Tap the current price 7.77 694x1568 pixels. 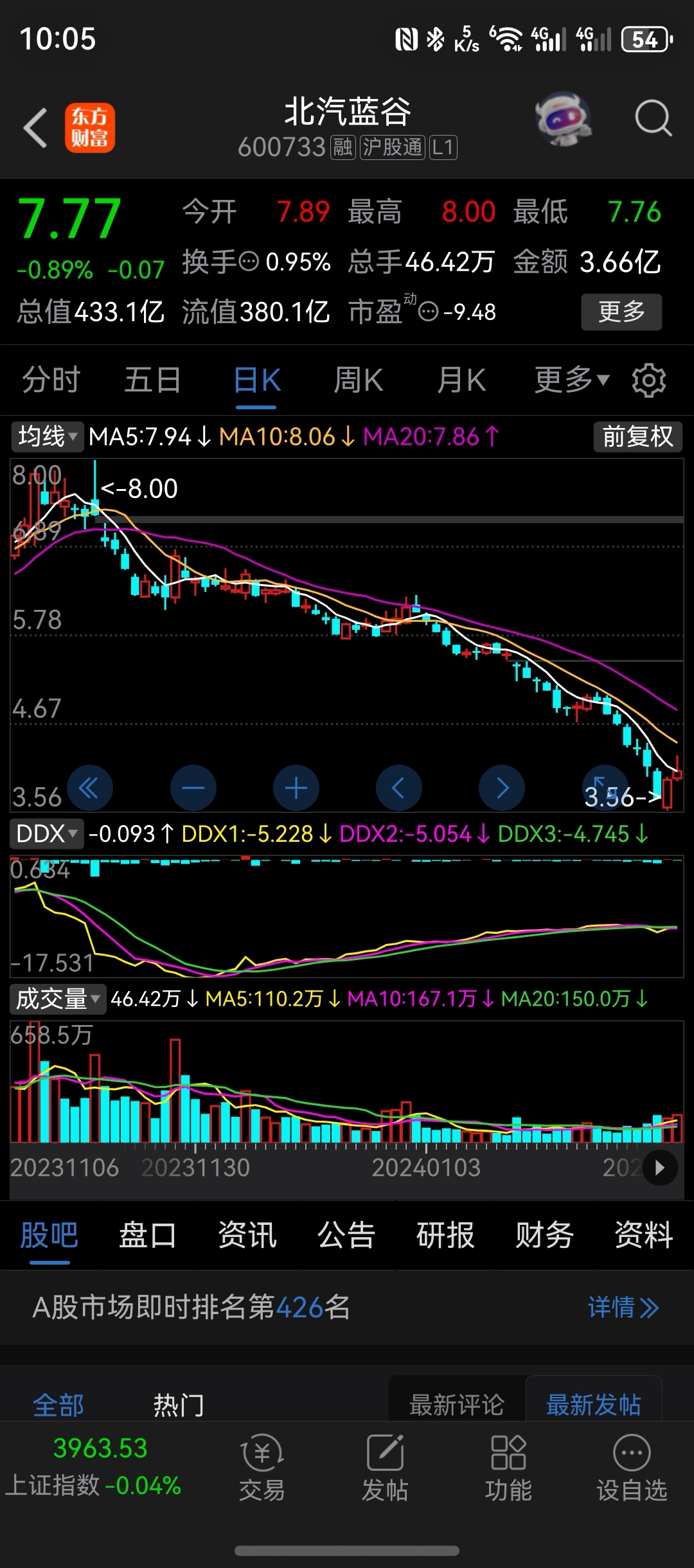pos(69,218)
